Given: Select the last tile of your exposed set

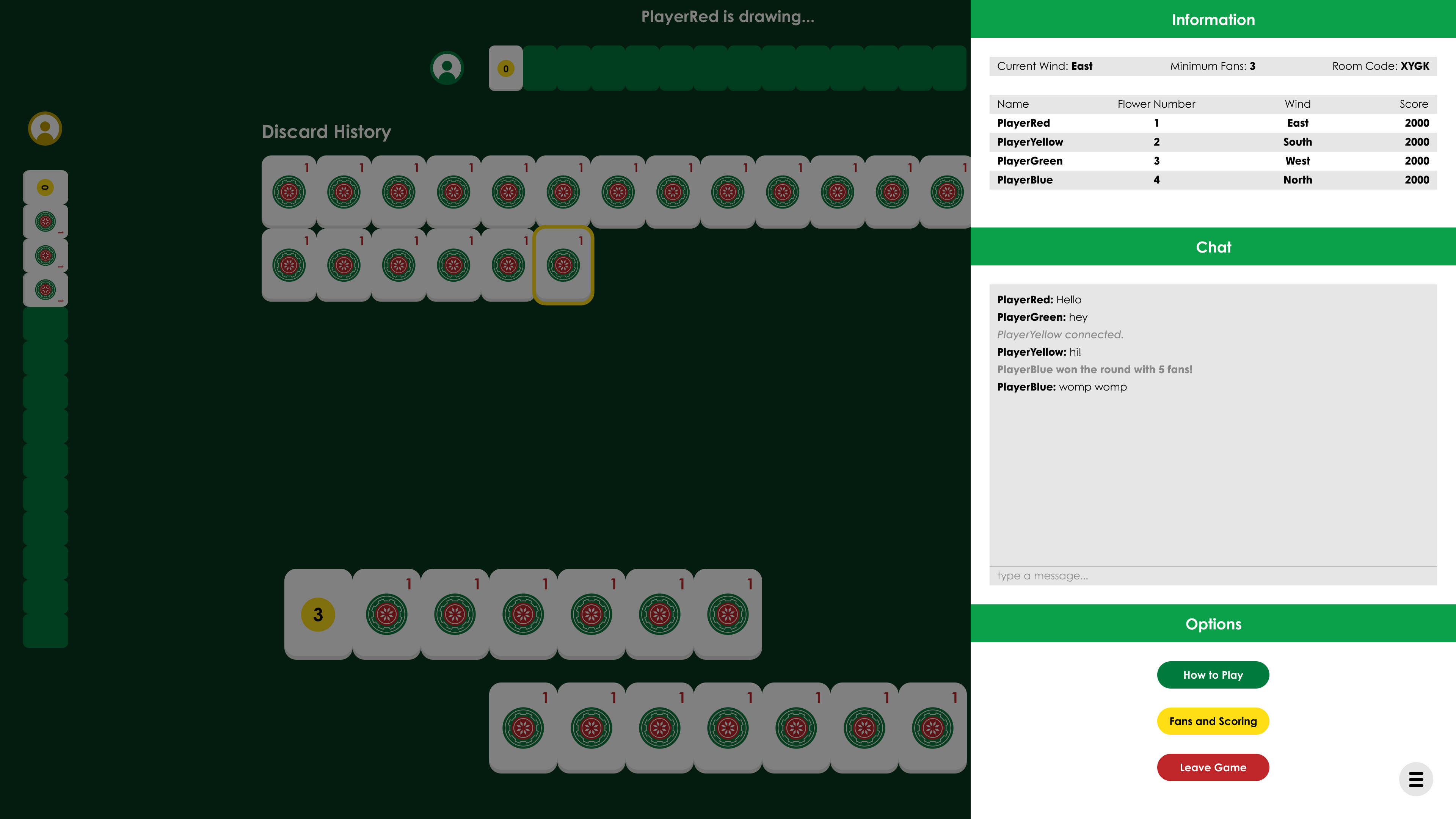Looking at the screenshot, I should [728, 614].
